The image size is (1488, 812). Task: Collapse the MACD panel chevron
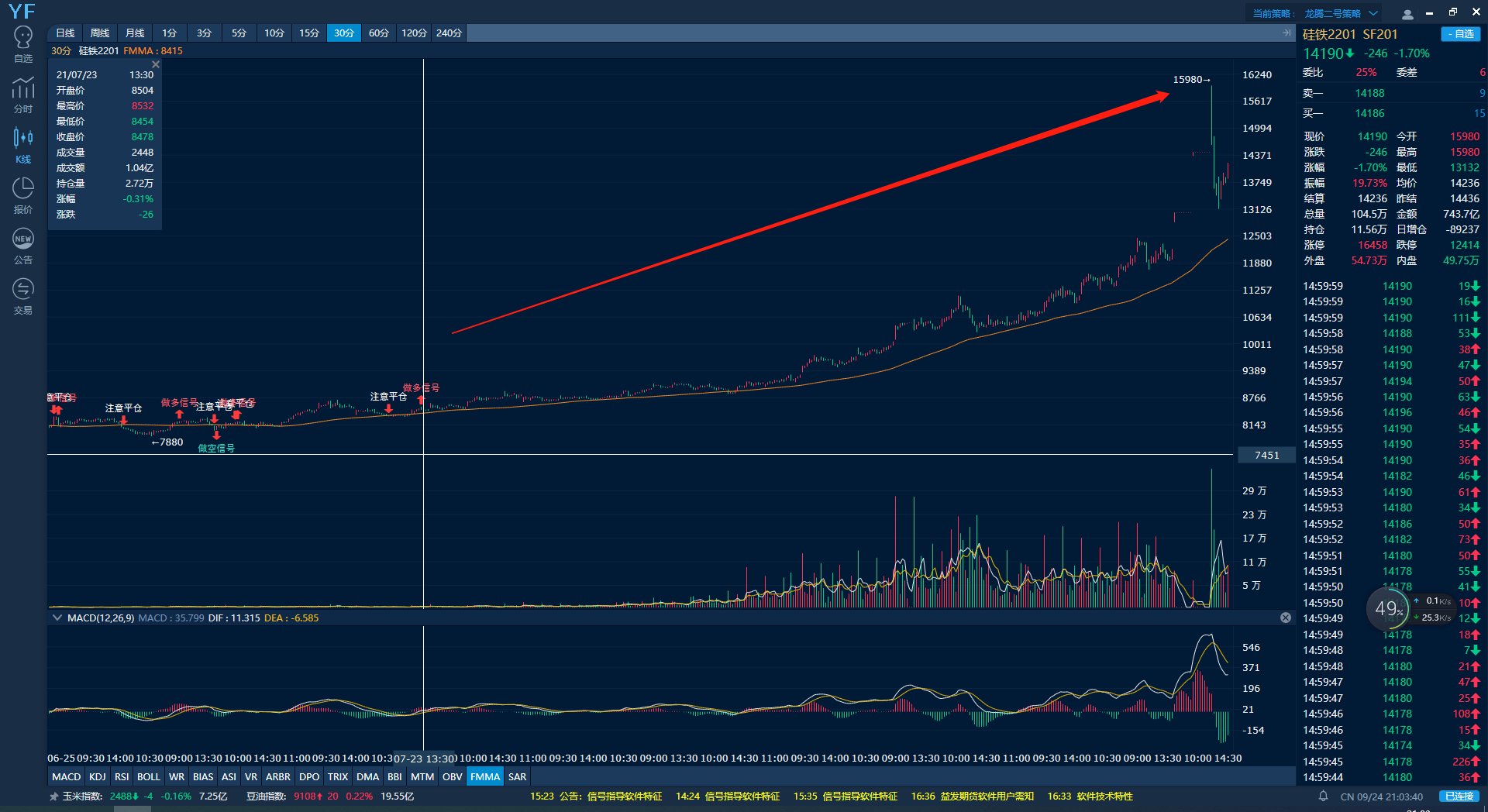coord(57,618)
